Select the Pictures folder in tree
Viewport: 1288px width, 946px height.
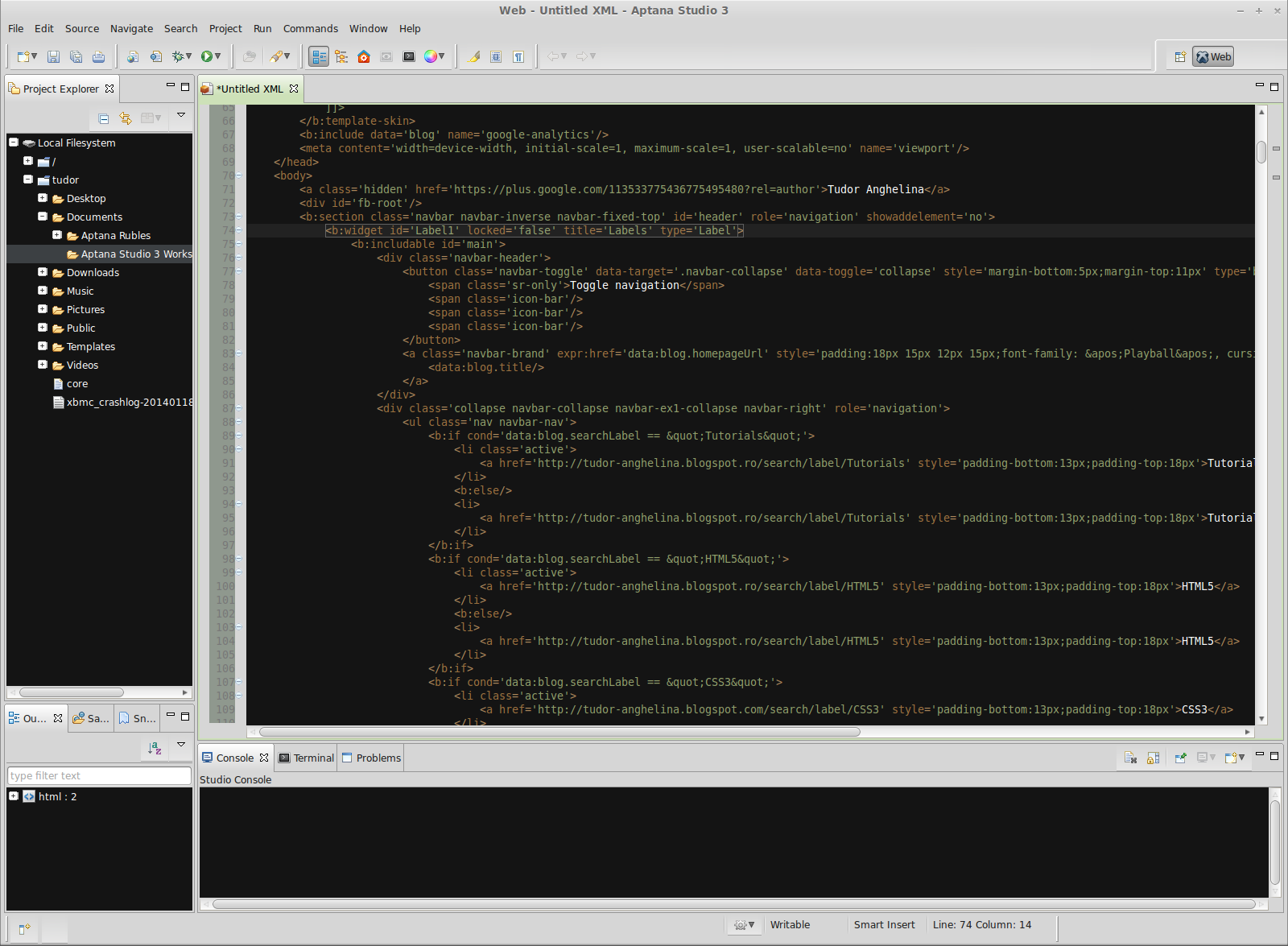(85, 309)
